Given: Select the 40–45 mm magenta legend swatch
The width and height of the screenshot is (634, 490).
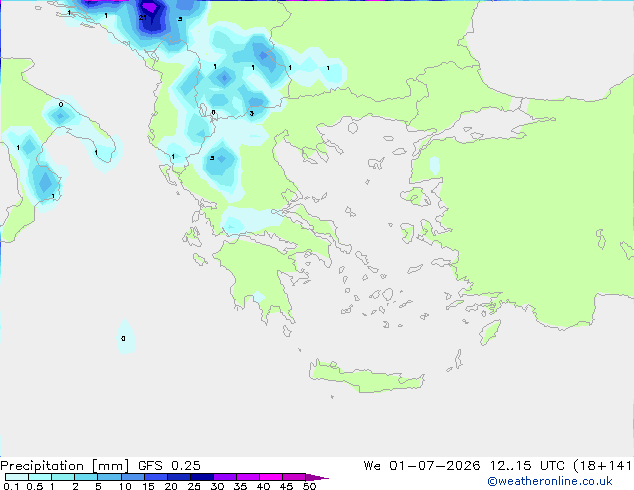Looking at the screenshot, I should tap(271, 477).
